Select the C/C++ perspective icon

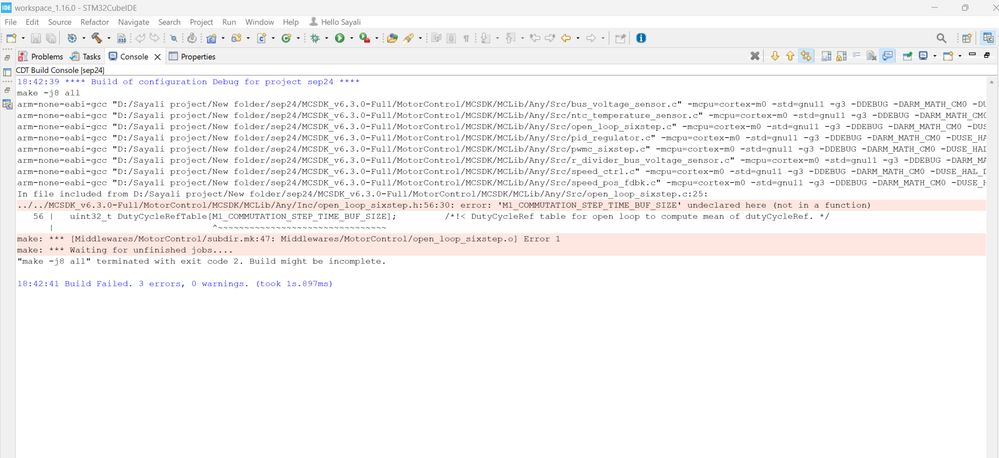pyautogui.click(x=988, y=38)
